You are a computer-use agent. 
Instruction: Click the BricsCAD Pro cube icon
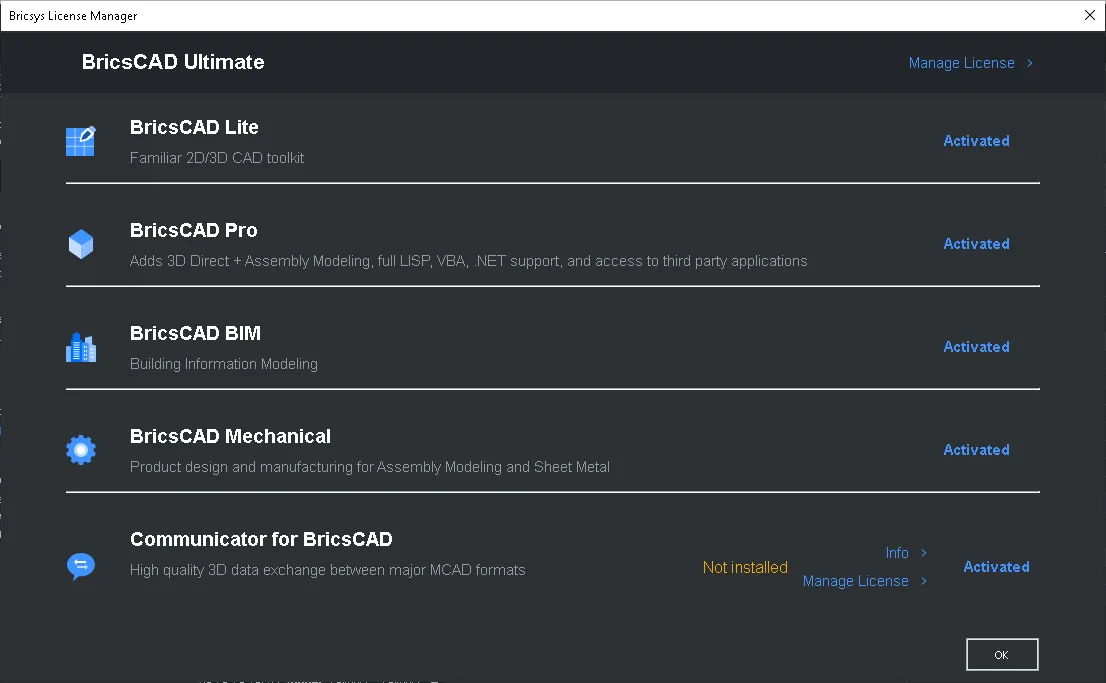pos(80,244)
